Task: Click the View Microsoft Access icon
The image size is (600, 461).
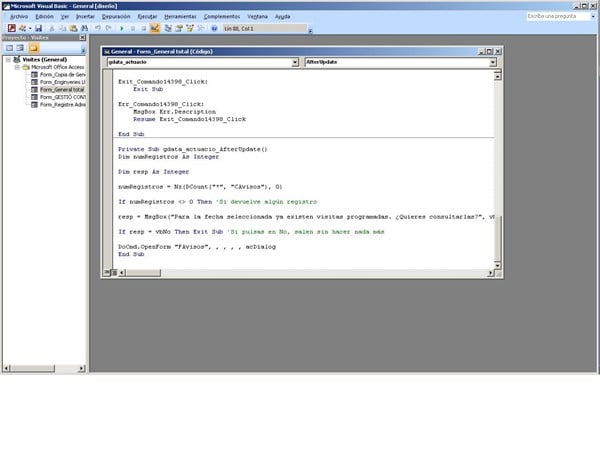Action: 9,28
